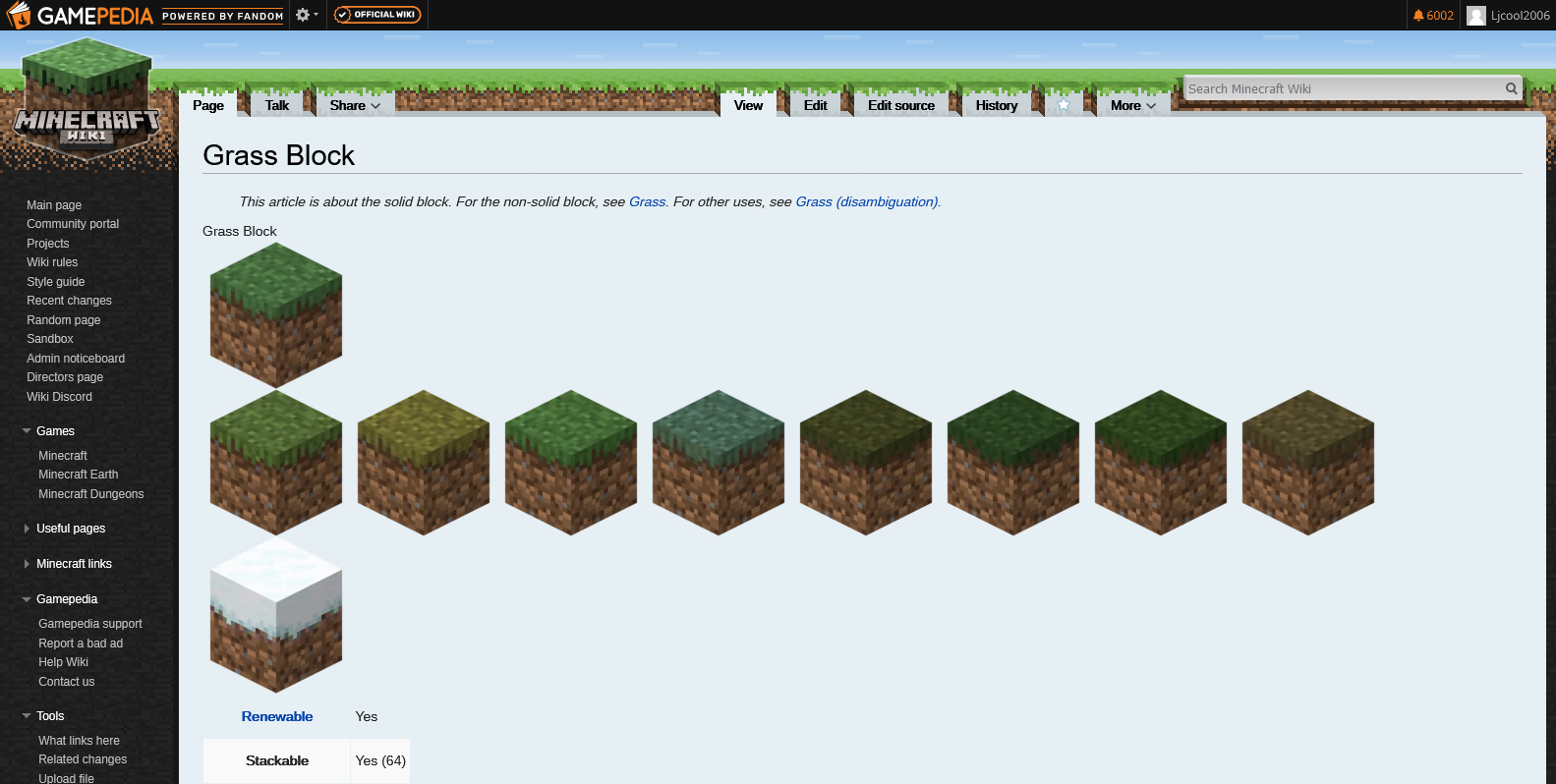Click the Official Wiki badge
This screenshot has width=1556, height=784.
pos(377,15)
